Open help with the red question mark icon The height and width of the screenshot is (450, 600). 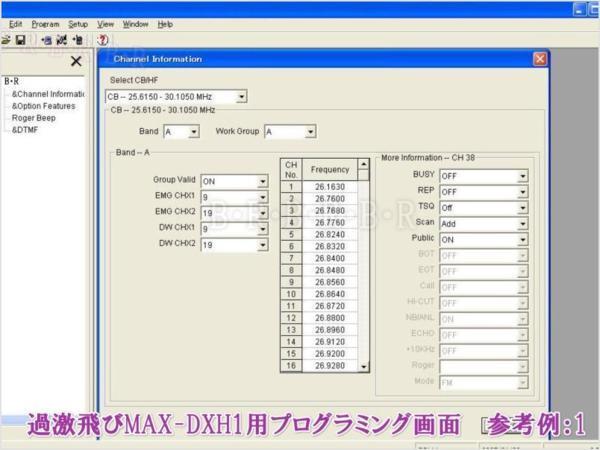click(x=103, y=40)
